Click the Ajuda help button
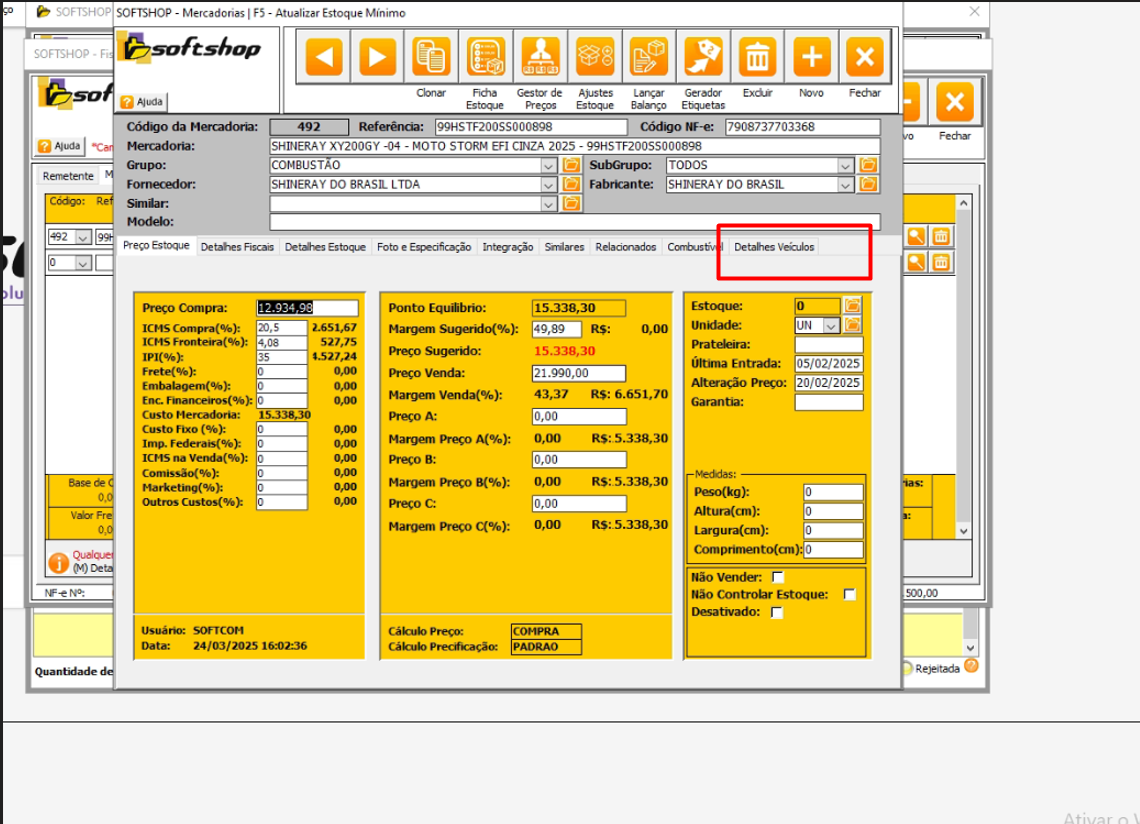 click(x=142, y=102)
